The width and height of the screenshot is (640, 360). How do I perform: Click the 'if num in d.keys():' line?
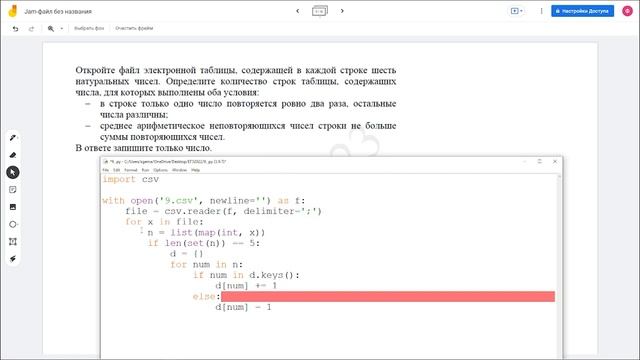[246, 275]
